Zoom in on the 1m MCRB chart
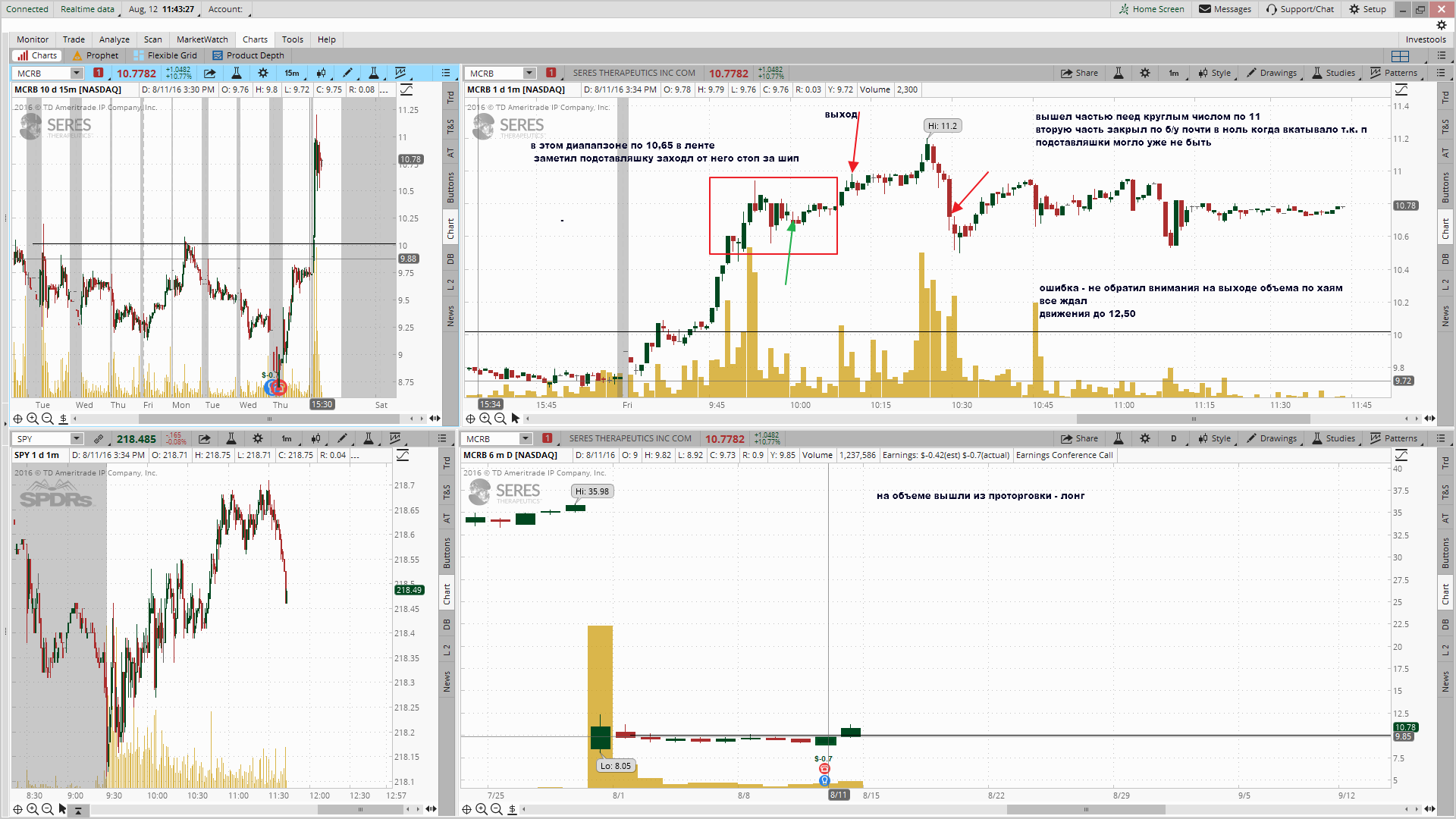Image resolution: width=1456 pixels, height=819 pixels. [485, 419]
